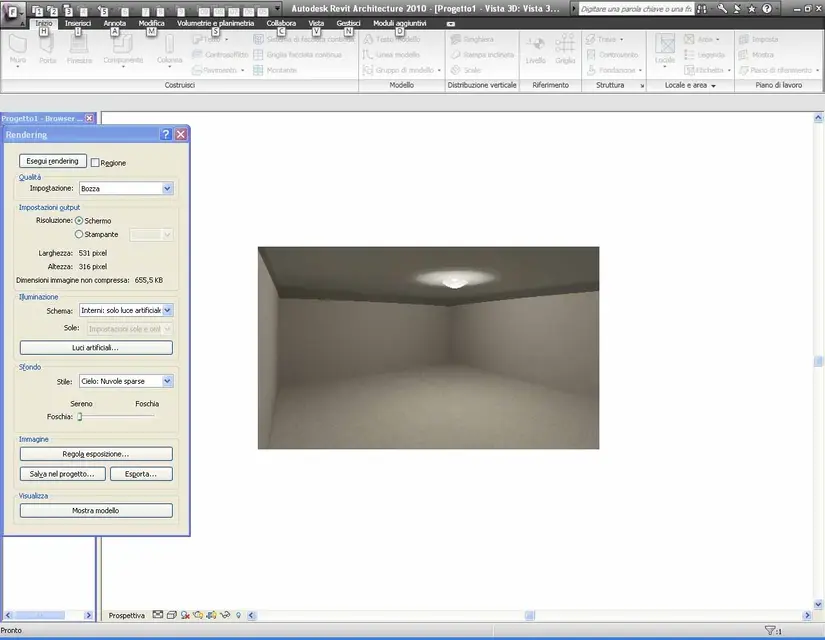
Task: Choose the Mostra work plane tool
Action: tap(756, 55)
